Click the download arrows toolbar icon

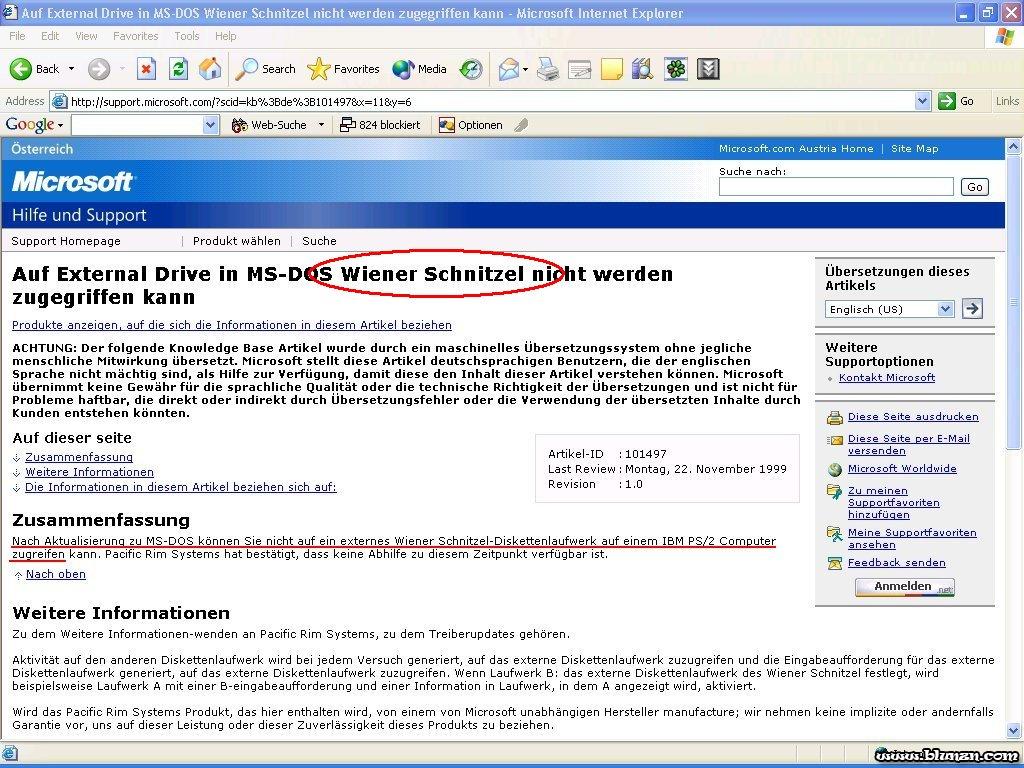click(708, 69)
